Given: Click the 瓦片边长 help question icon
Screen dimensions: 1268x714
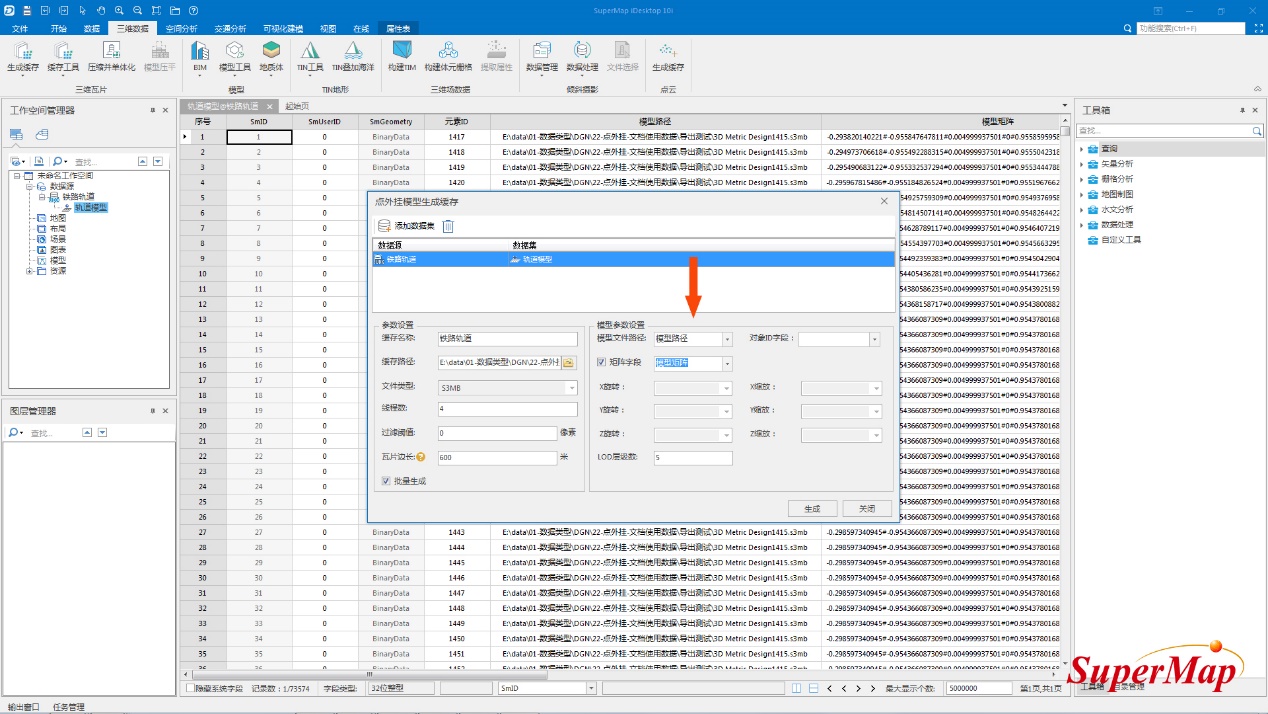Looking at the screenshot, I should pos(421,458).
